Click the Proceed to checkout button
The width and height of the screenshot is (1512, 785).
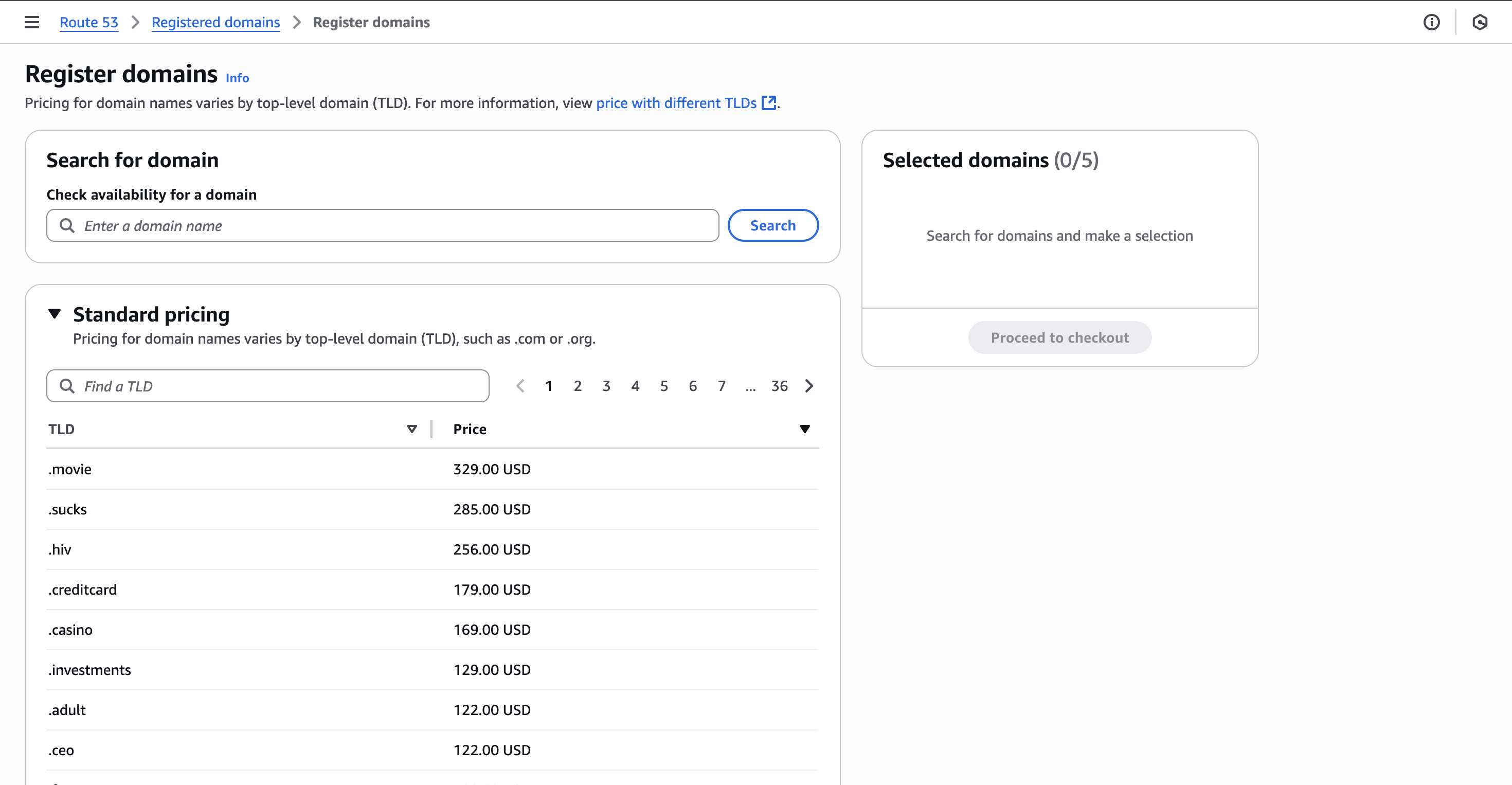tap(1059, 337)
